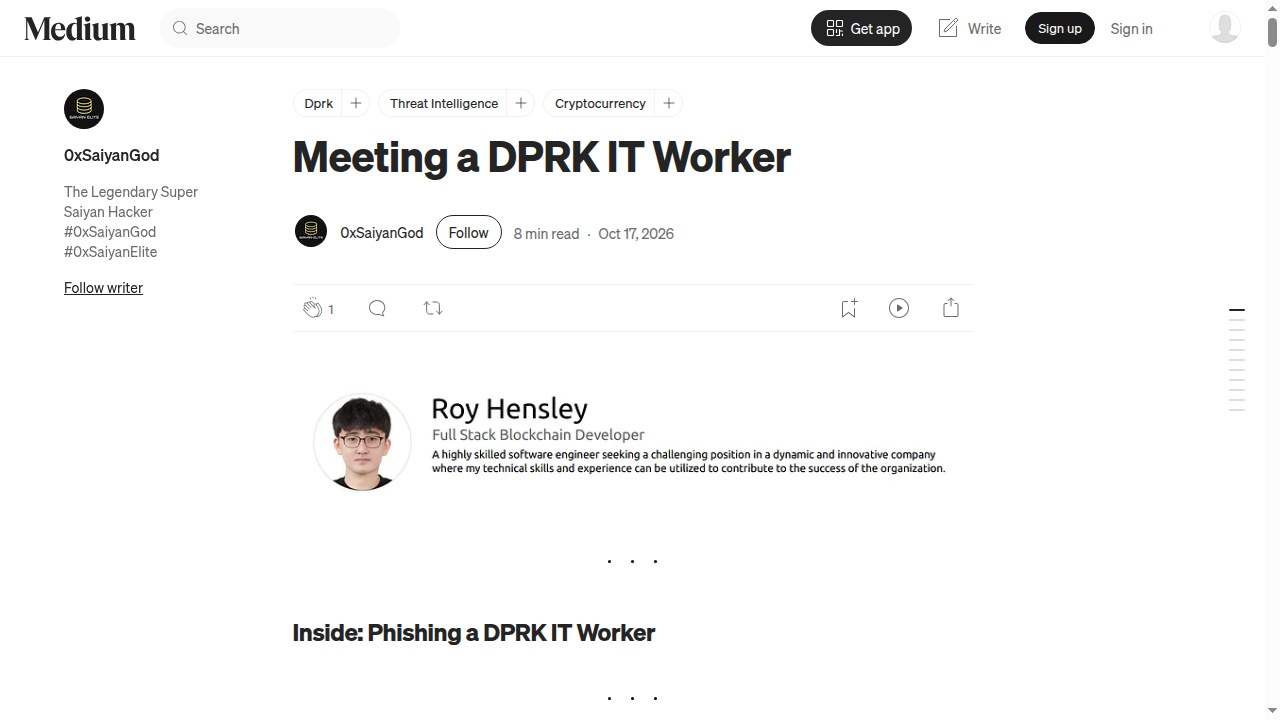This screenshot has height=720, width=1280.
Task: Click the "Oct 17, 2026" date
Action: coord(636,233)
